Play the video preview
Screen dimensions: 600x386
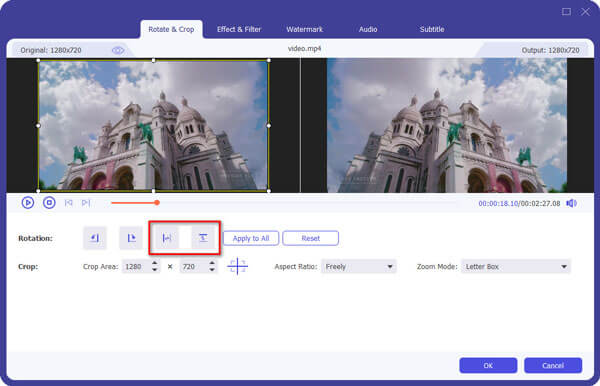(28, 202)
